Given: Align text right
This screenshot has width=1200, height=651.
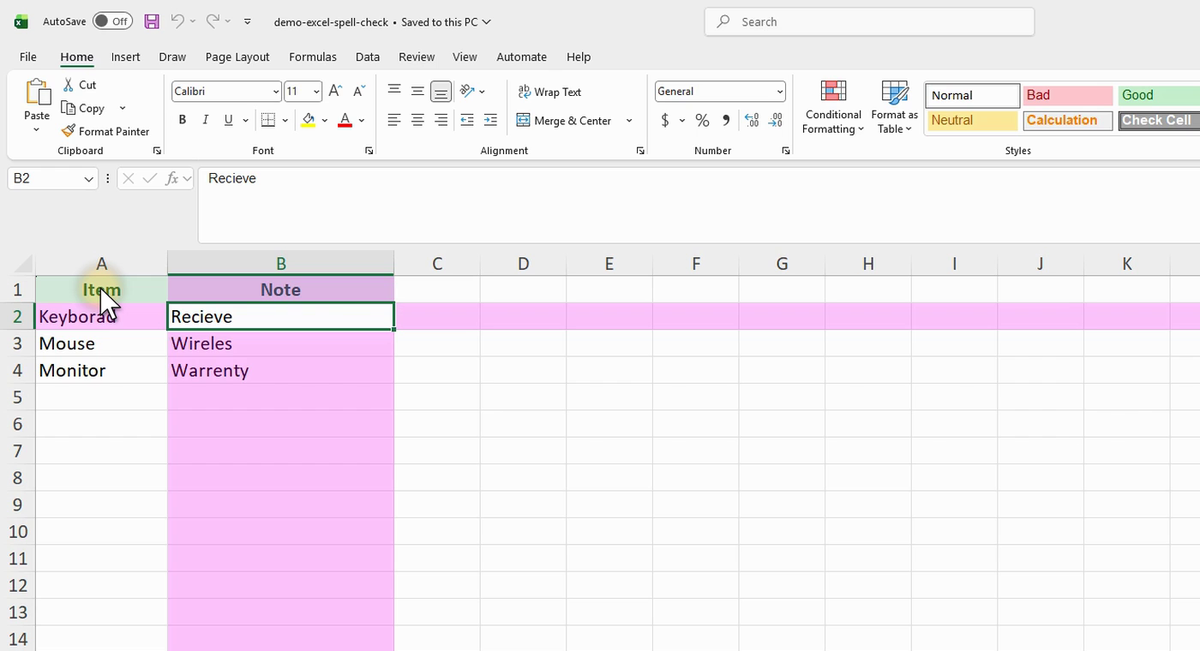Looking at the screenshot, I should point(441,120).
